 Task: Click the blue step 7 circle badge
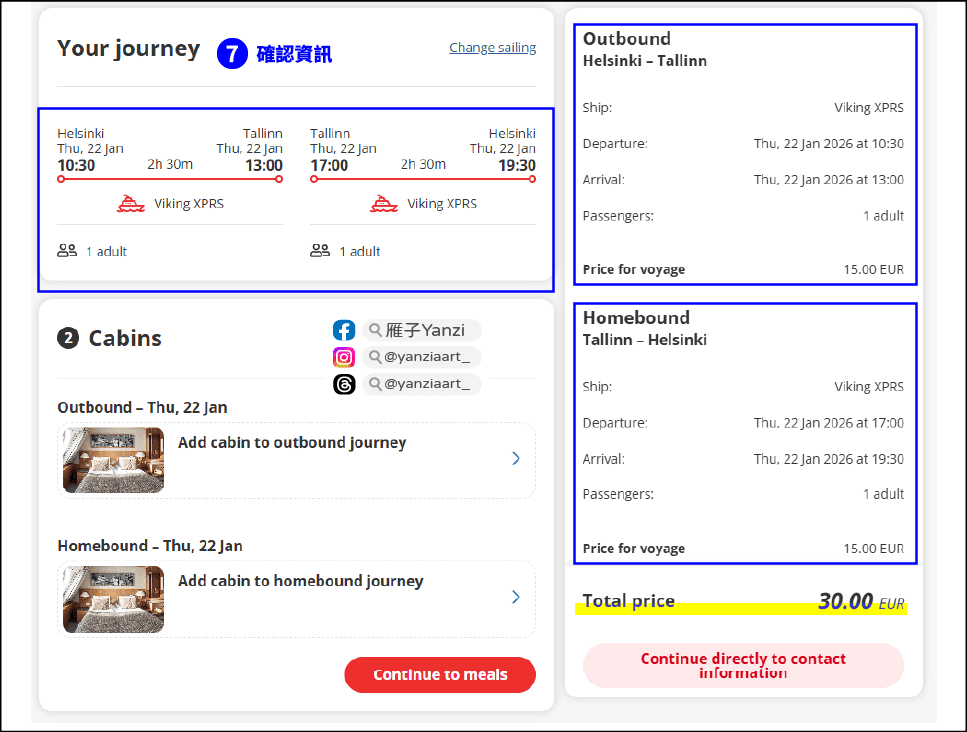click(232, 54)
